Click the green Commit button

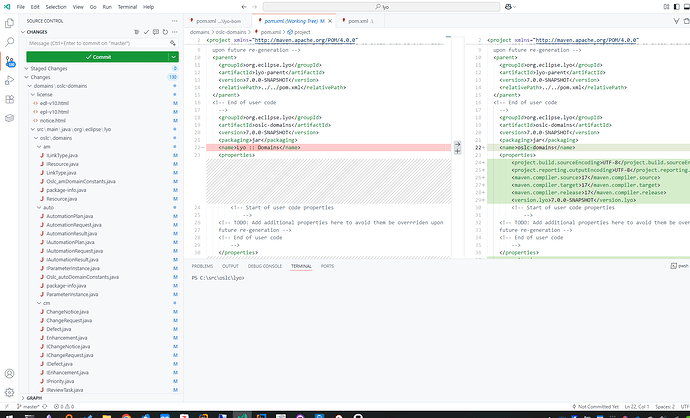click(x=98, y=57)
